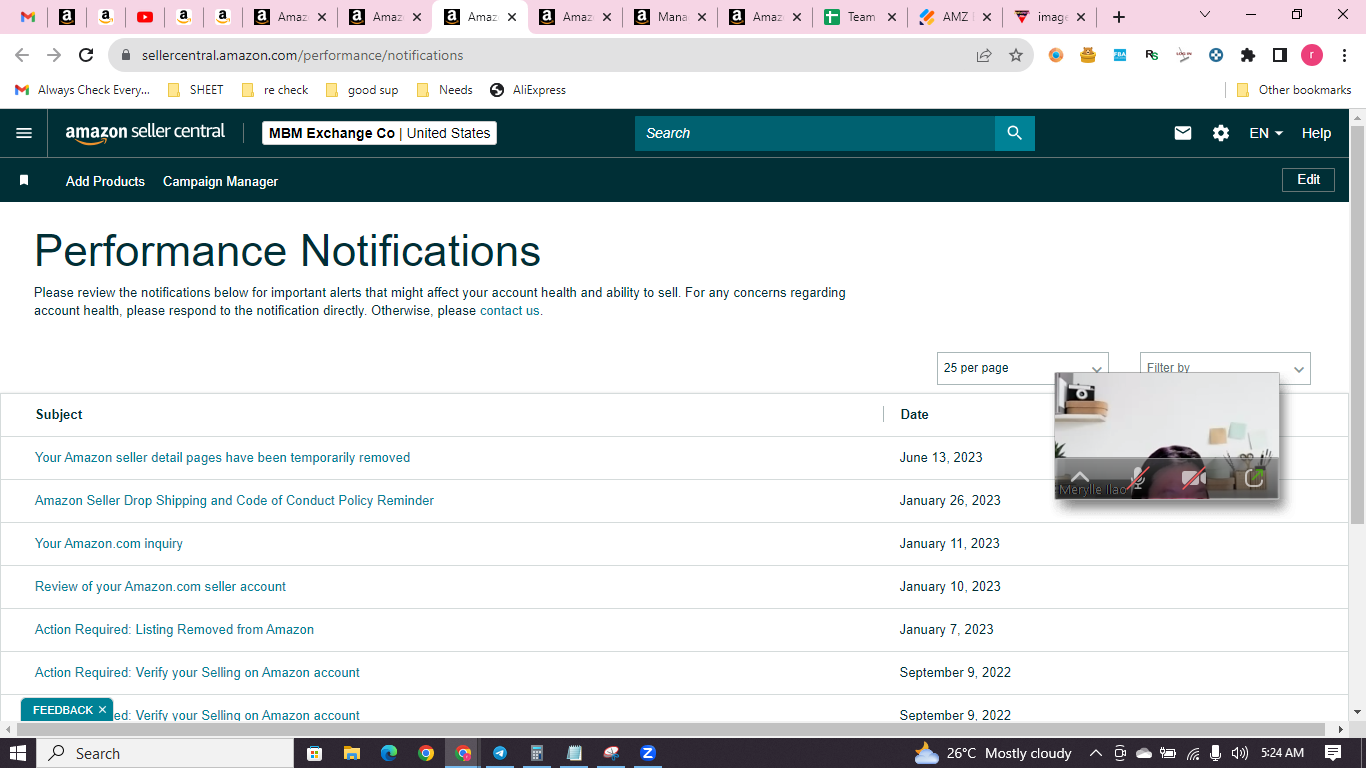Switch to the Gmail browser tab
Viewport: 1366px width, 768px height.
(x=28, y=17)
